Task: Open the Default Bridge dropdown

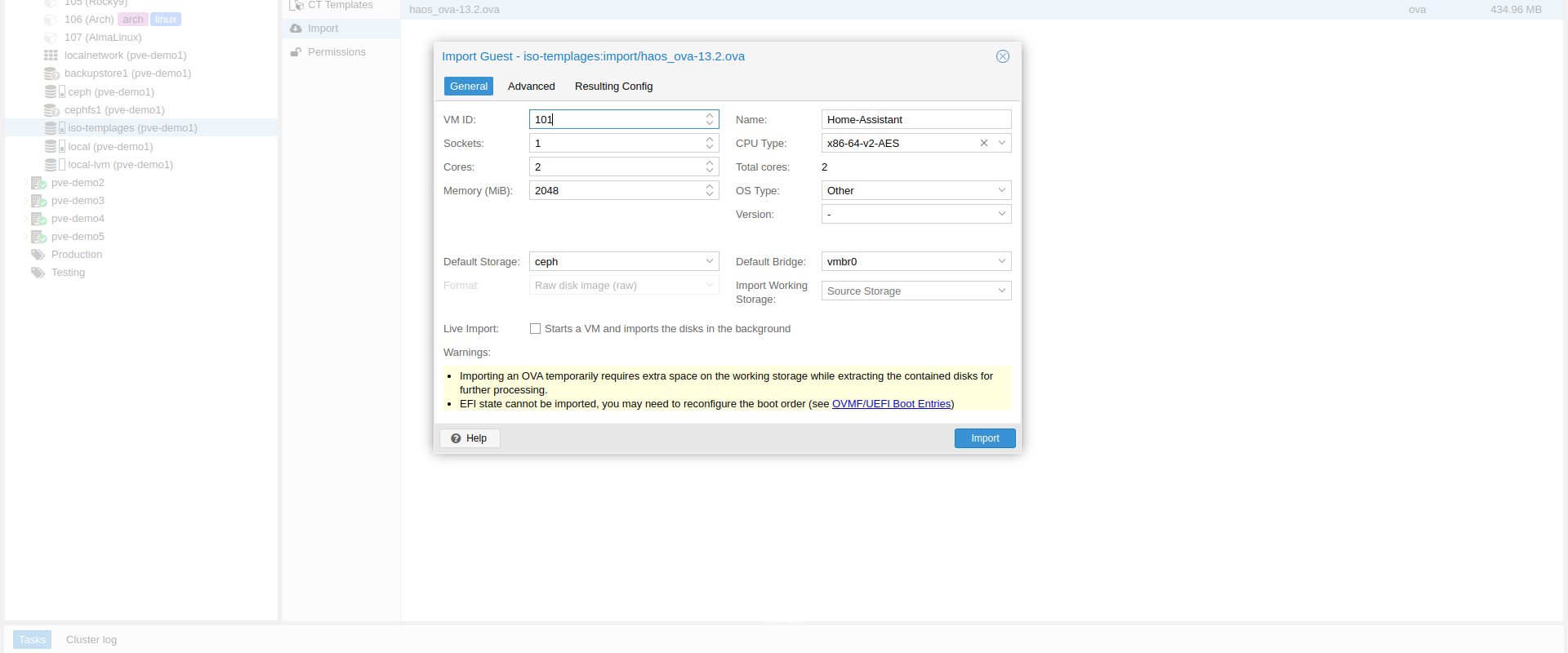Action: tap(1002, 261)
